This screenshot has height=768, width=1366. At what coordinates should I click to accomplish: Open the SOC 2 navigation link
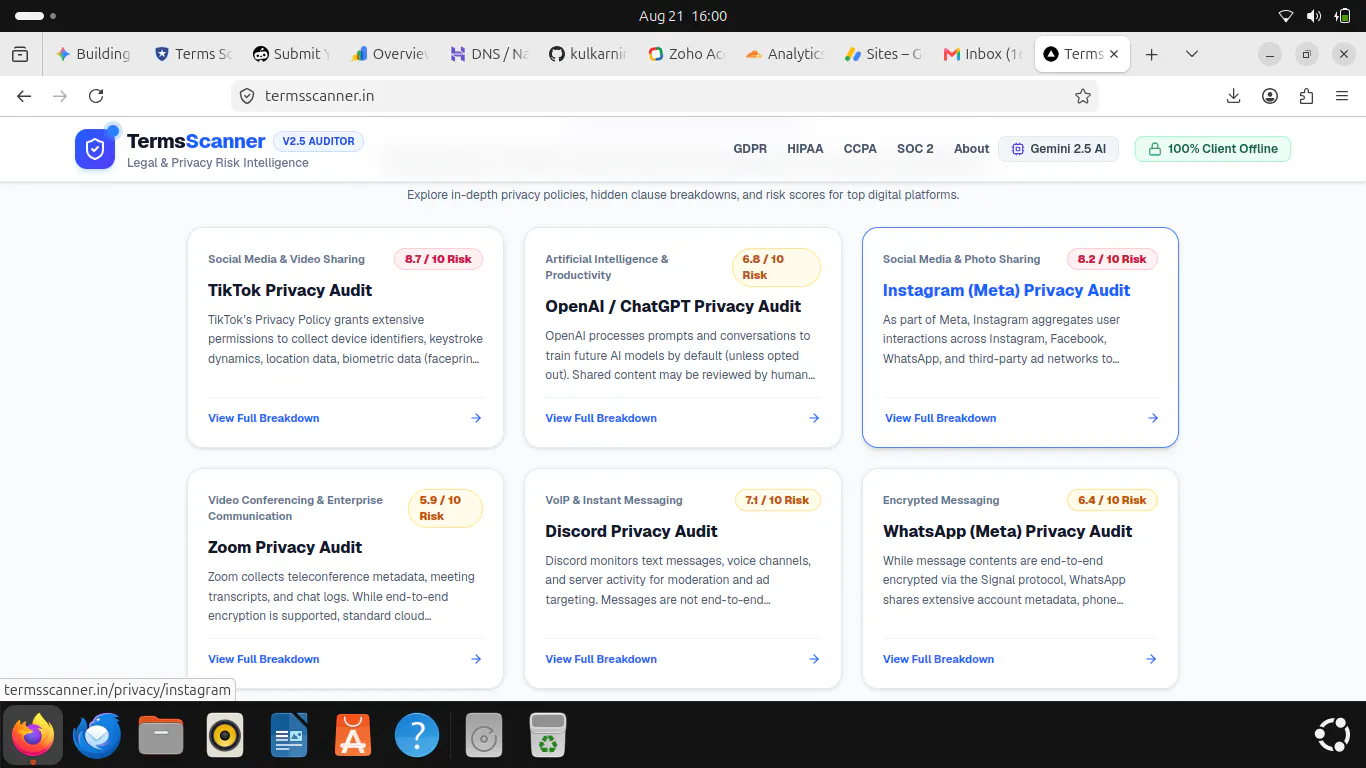click(915, 149)
